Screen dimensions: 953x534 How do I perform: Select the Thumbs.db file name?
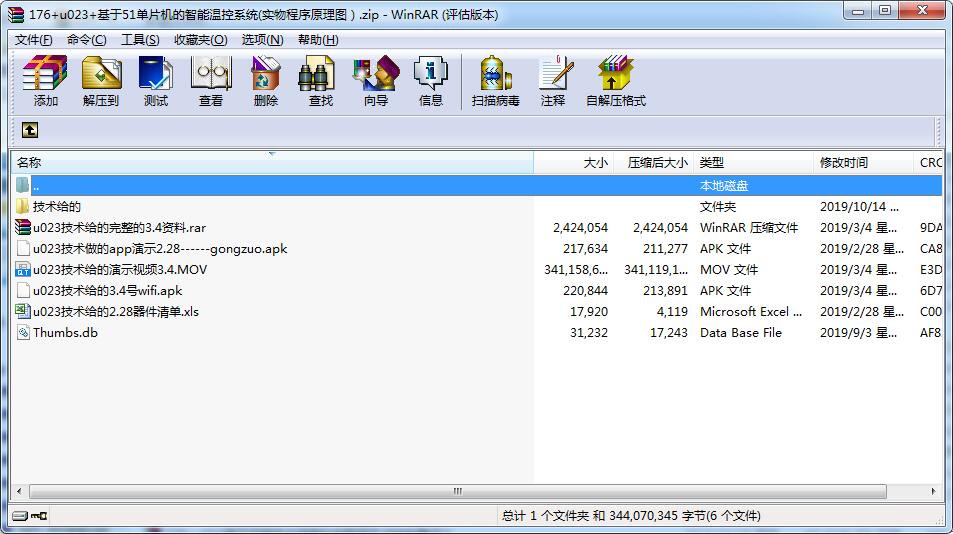click(65, 332)
